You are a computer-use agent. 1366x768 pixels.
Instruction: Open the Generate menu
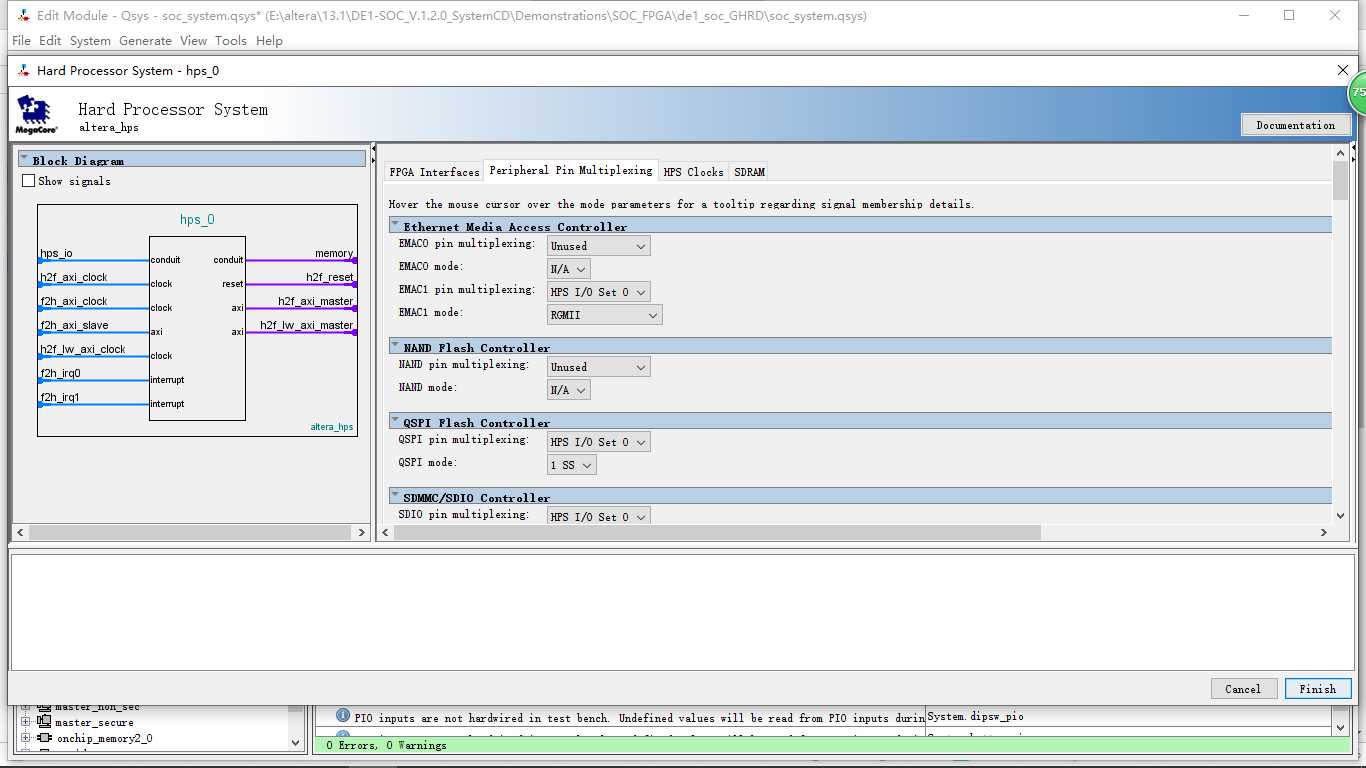coord(145,41)
